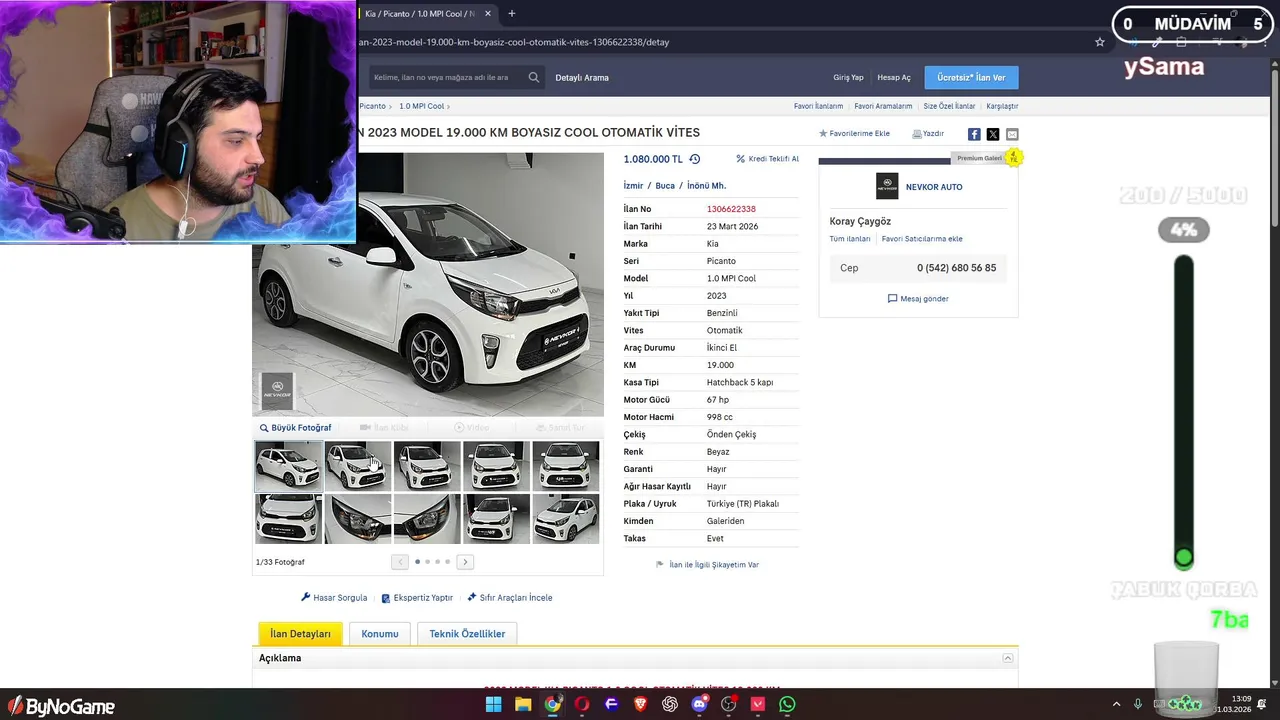Share listing on Facebook
Viewport: 1280px width, 720px height.
tap(974, 134)
